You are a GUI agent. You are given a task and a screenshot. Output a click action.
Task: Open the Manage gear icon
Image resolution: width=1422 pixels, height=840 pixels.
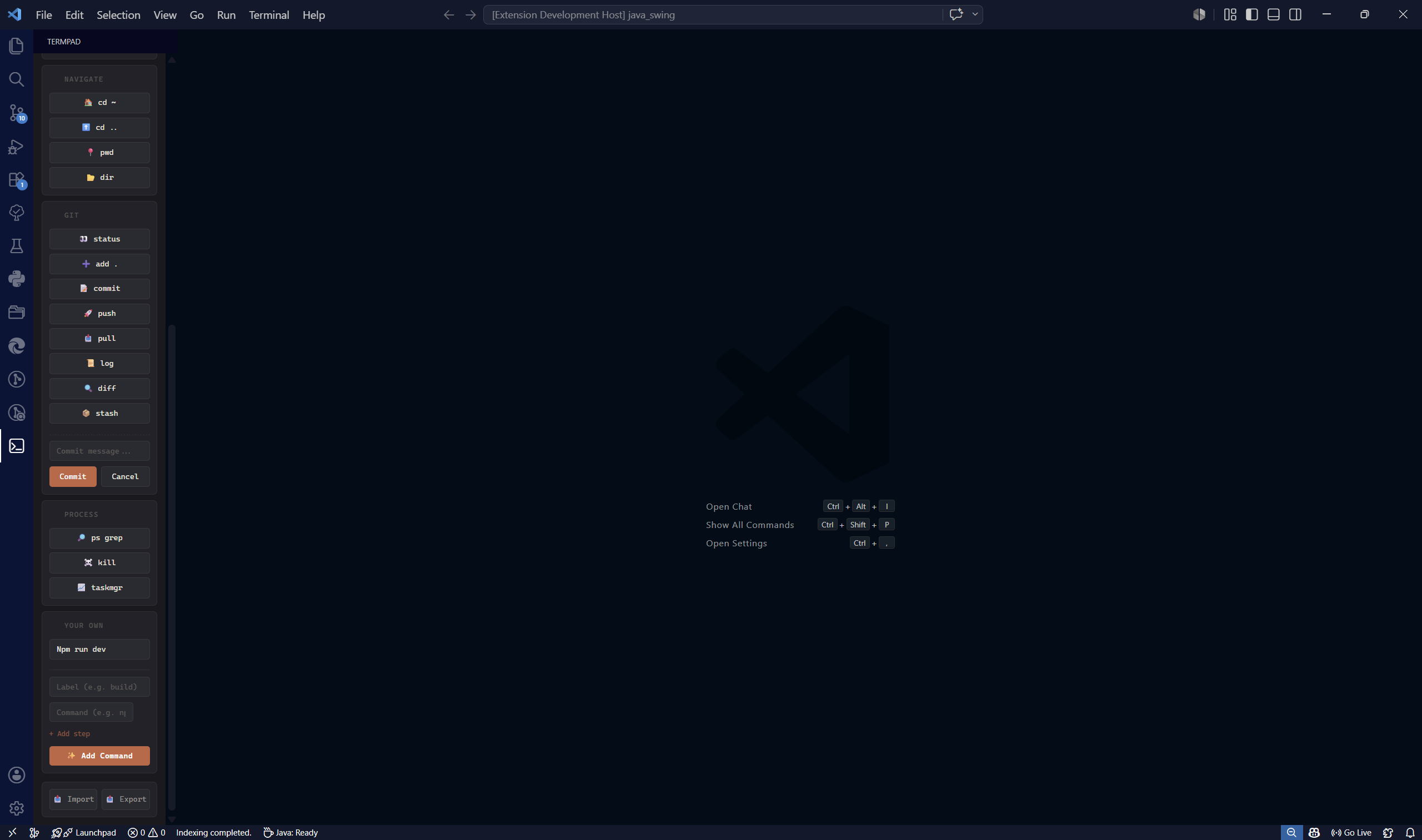coord(17,808)
